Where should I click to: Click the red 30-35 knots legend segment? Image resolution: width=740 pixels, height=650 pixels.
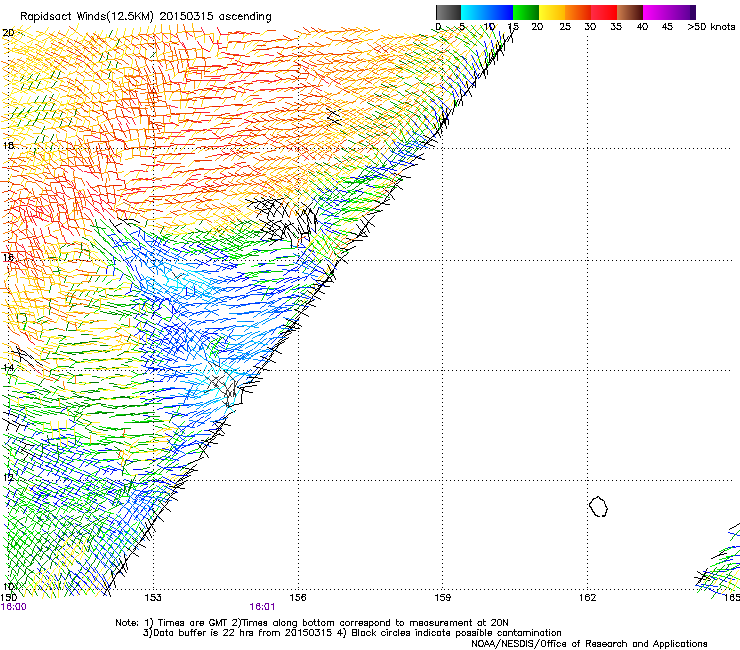(x=604, y=12)
